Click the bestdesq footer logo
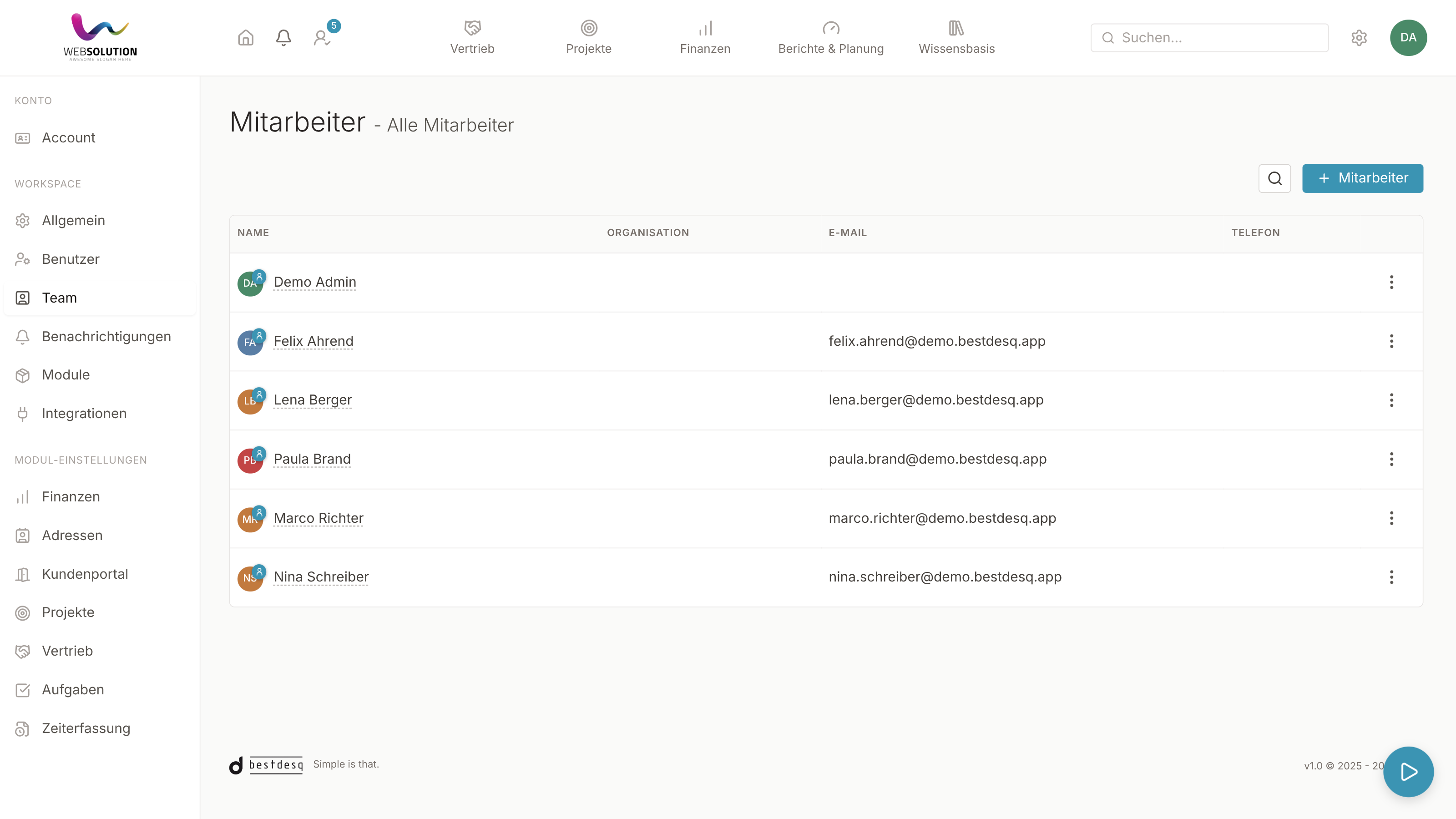This screenshot has width=1456, height=819. [x=266, y=765]
